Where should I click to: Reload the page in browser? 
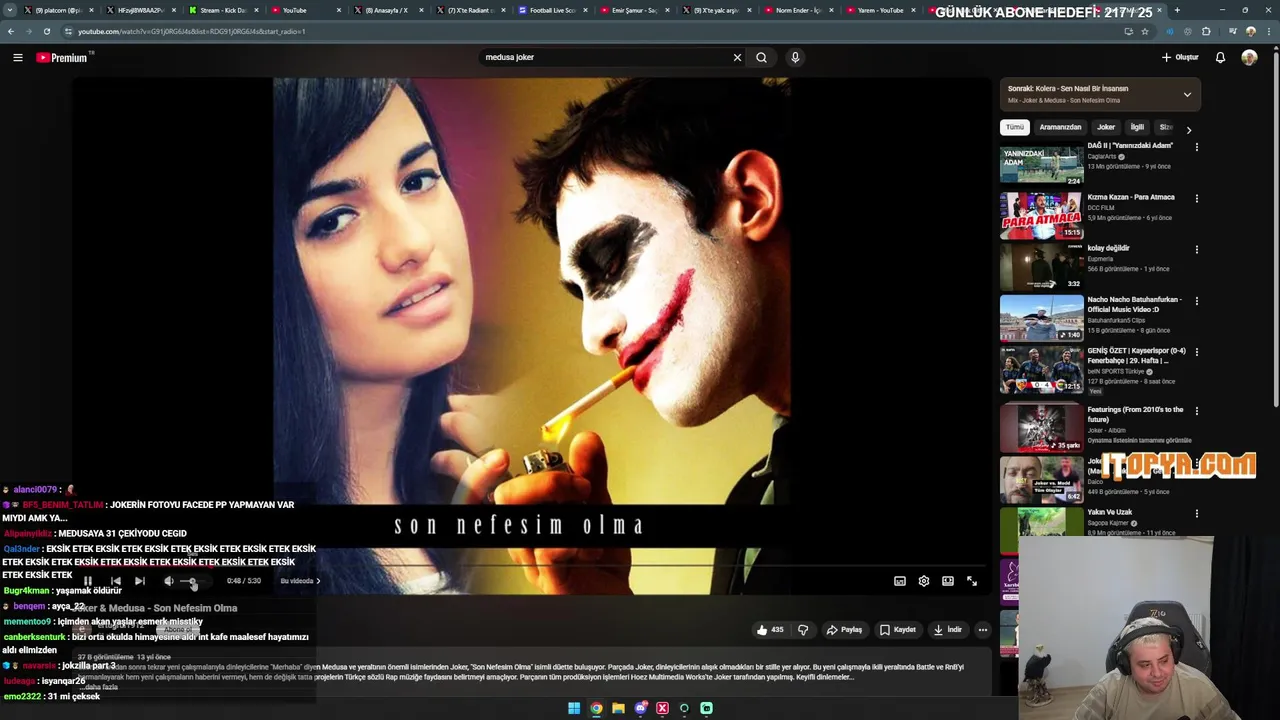click(x=47, y=31)
